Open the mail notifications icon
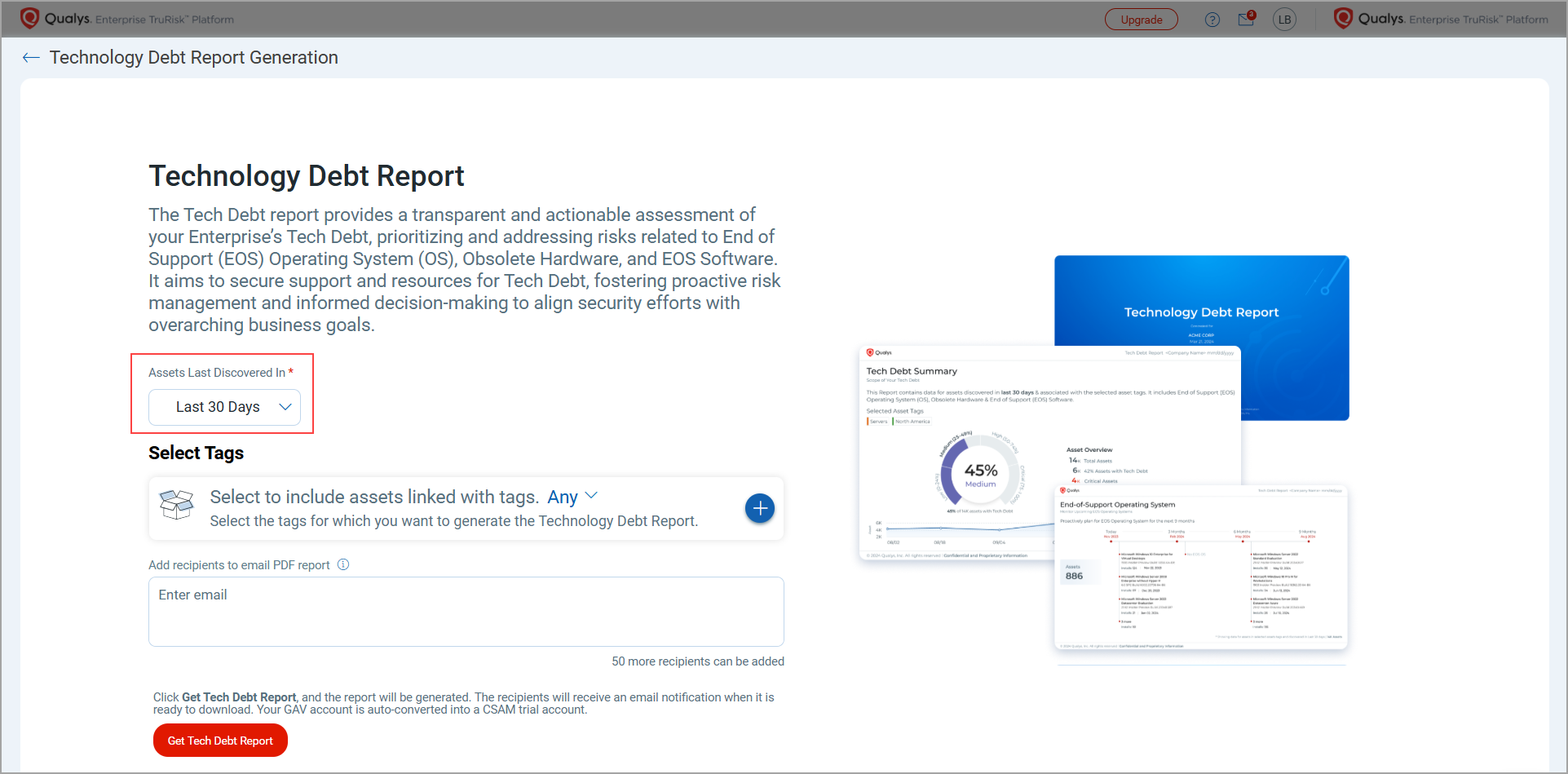This screenshot has height=774, width=1568. coord(1246,19)
